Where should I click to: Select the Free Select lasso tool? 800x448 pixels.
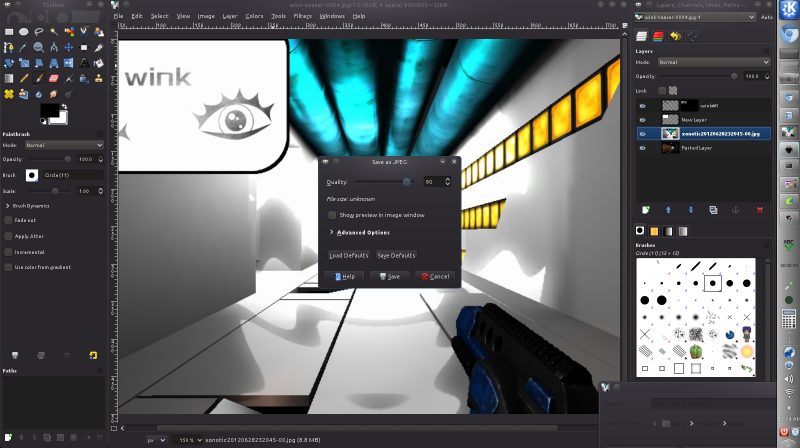click(x=39, y=32)
